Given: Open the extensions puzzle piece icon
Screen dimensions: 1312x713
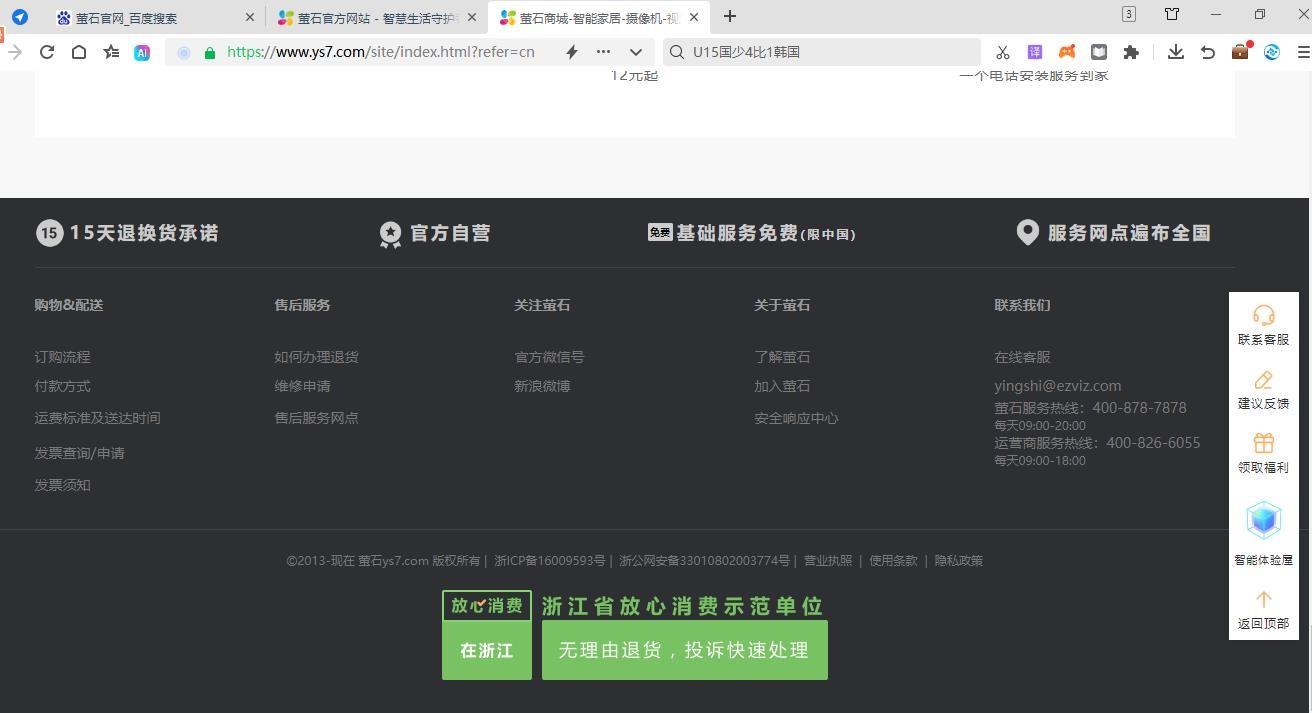Looking at the screenshot, I should pyautogui.click(x=1131, y=52).
